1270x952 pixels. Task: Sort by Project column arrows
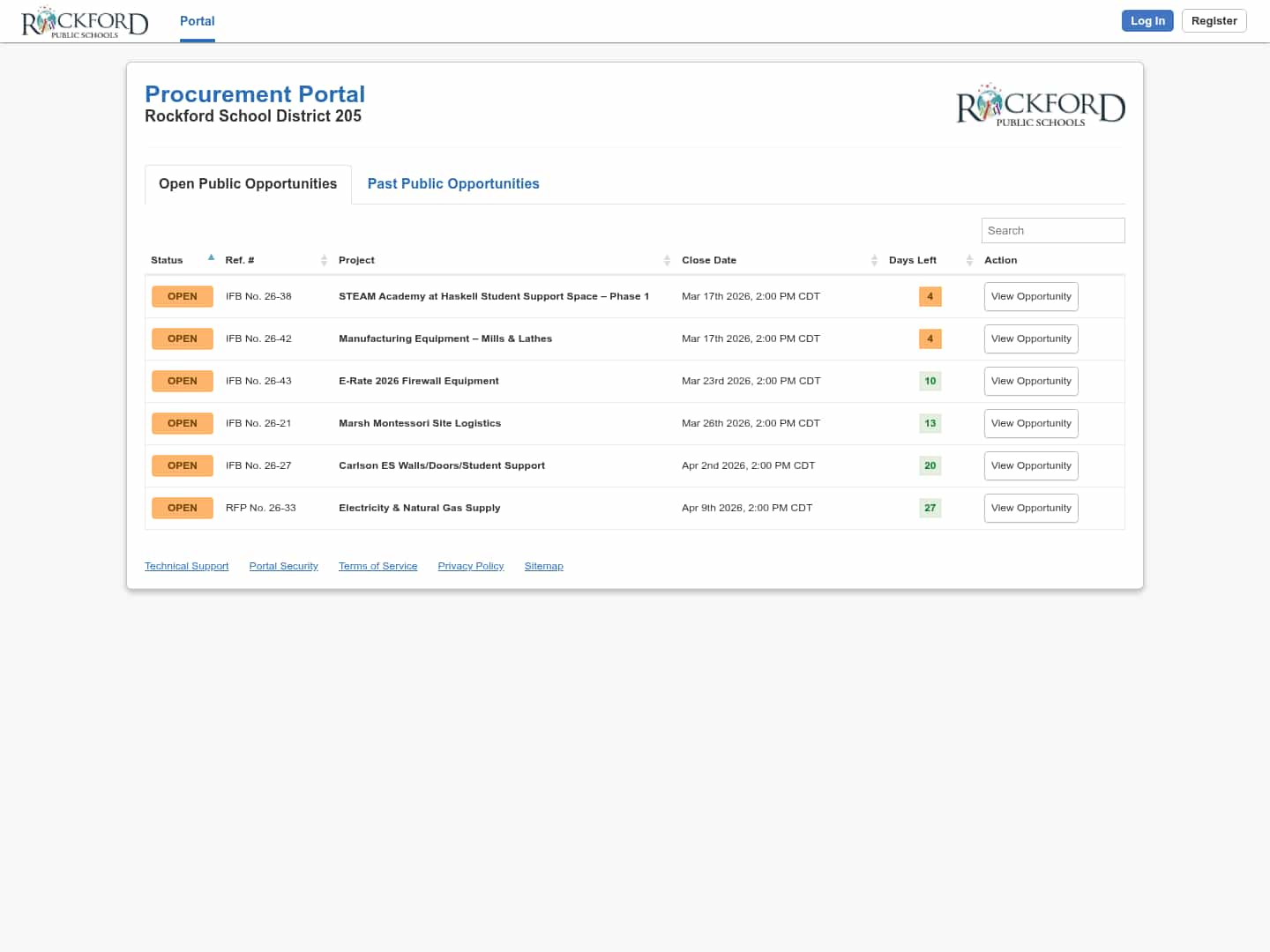(667, 260)
